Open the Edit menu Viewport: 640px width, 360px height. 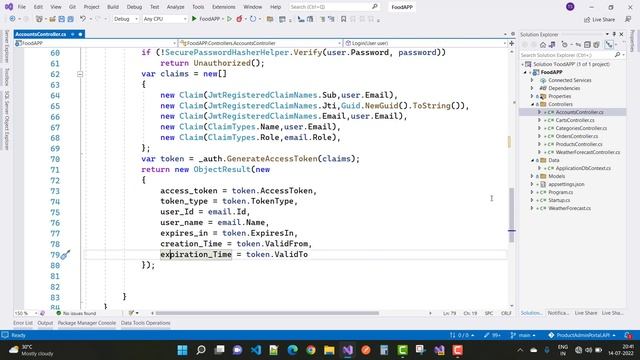click(x=38, y=7)
